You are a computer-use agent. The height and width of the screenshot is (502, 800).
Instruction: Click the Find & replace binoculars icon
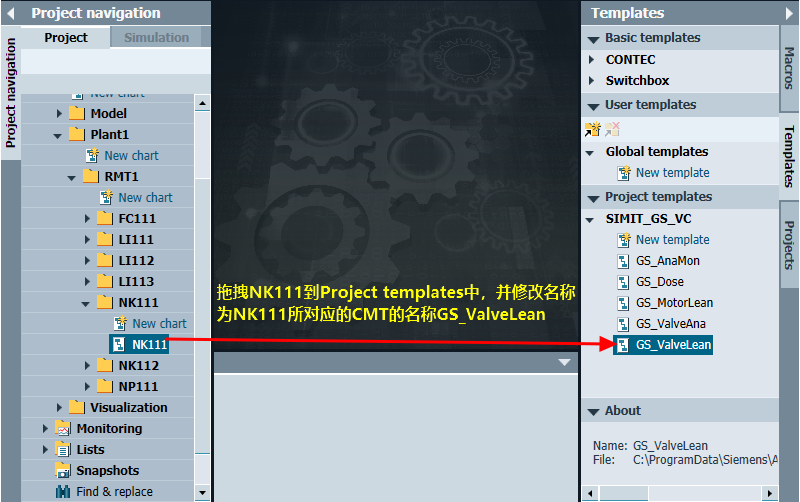coord(63,491)
